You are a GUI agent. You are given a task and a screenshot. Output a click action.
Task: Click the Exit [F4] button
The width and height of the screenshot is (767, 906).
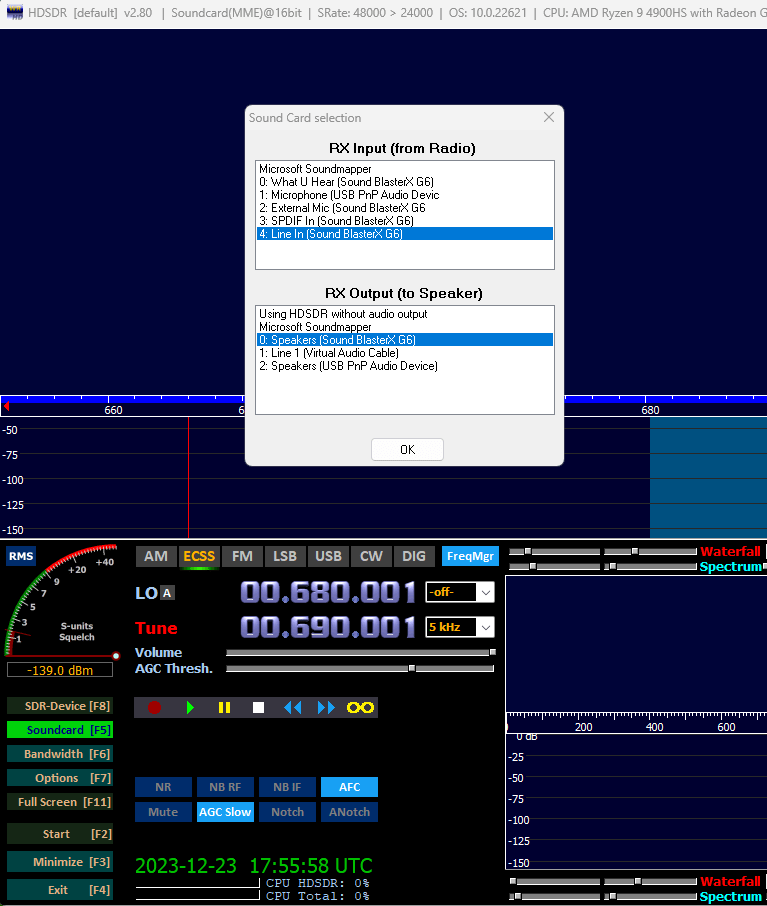tap(60, 890)
